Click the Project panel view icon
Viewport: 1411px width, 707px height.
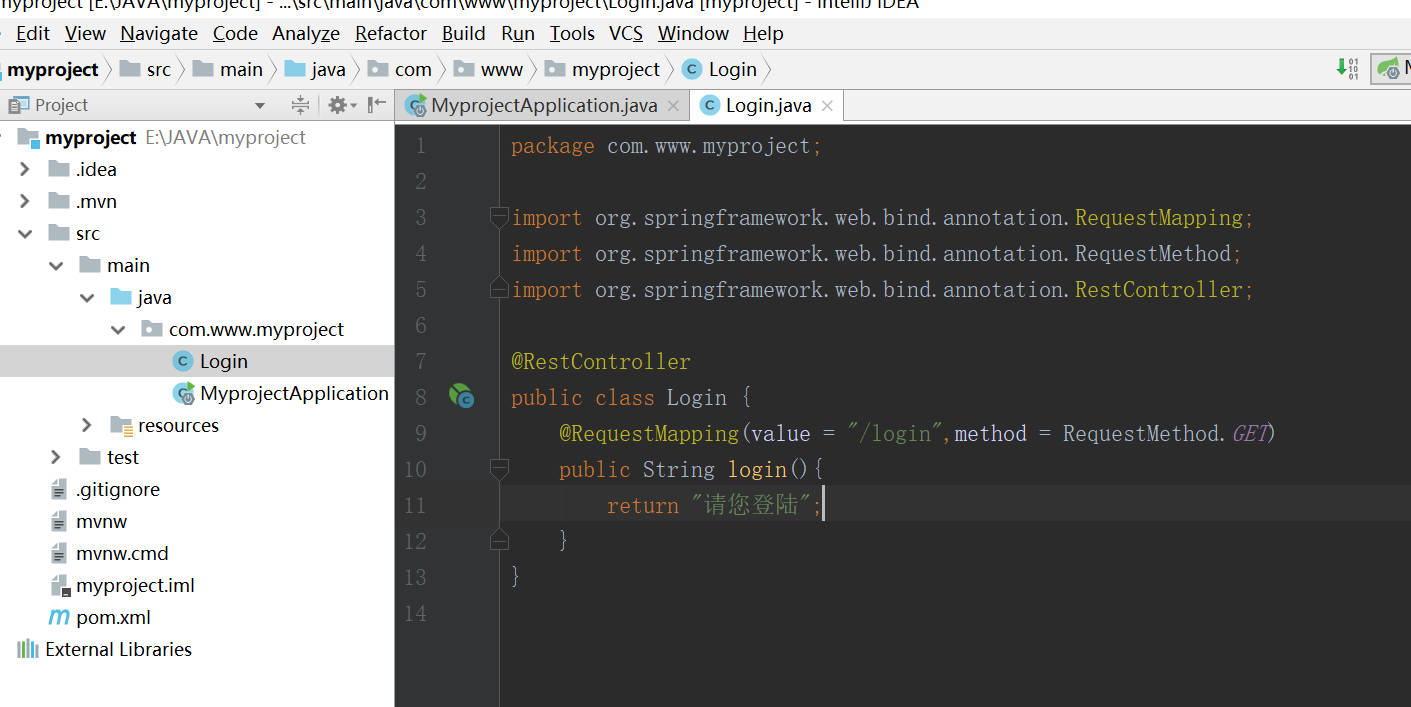(x=18, y=105)
